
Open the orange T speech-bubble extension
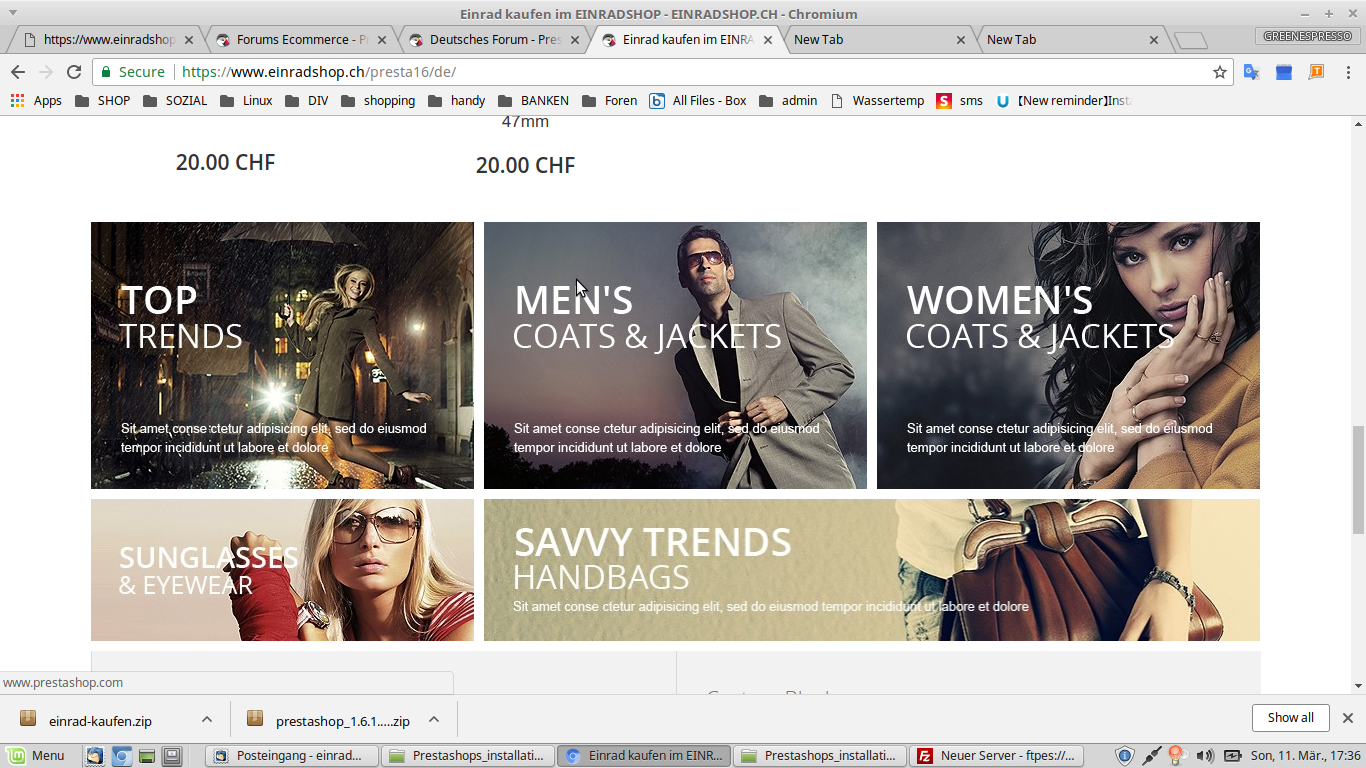[x=1316, y=72]
